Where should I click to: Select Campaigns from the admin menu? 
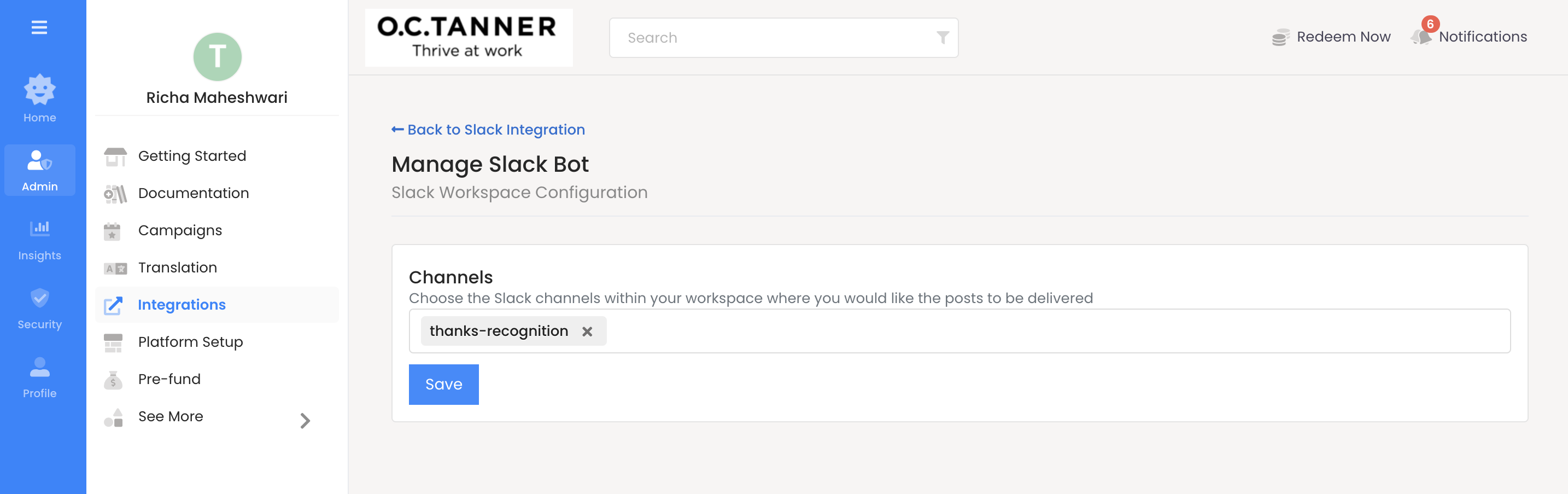[179, 230]
